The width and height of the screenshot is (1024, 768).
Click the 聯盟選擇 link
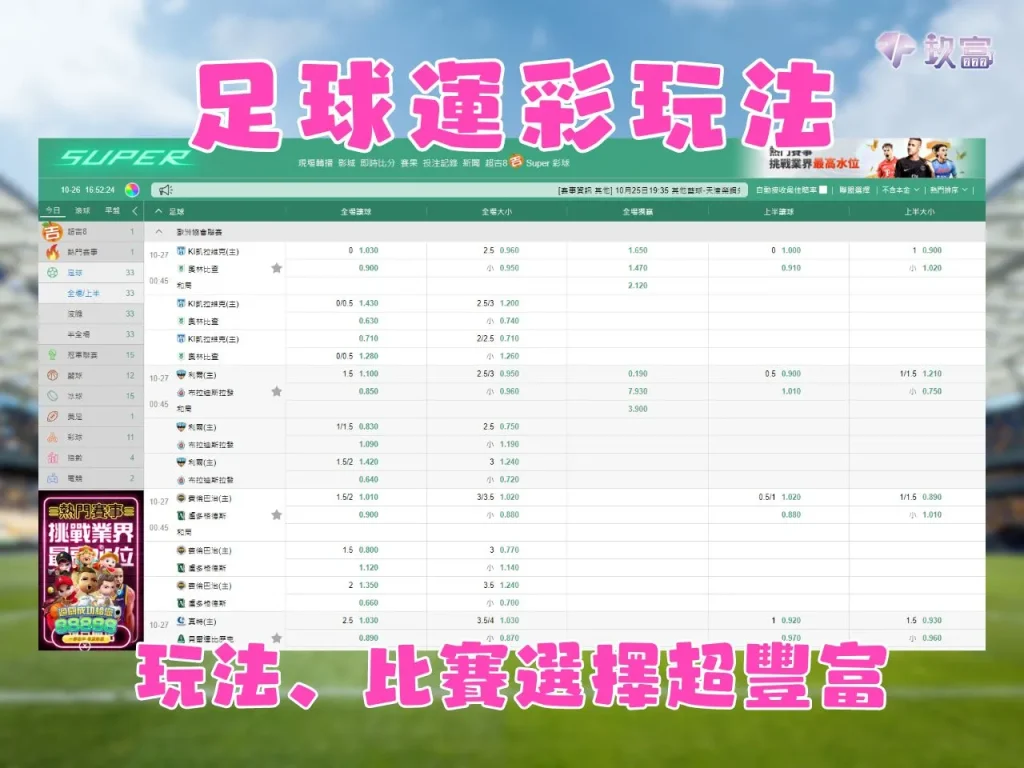(854, 189)
